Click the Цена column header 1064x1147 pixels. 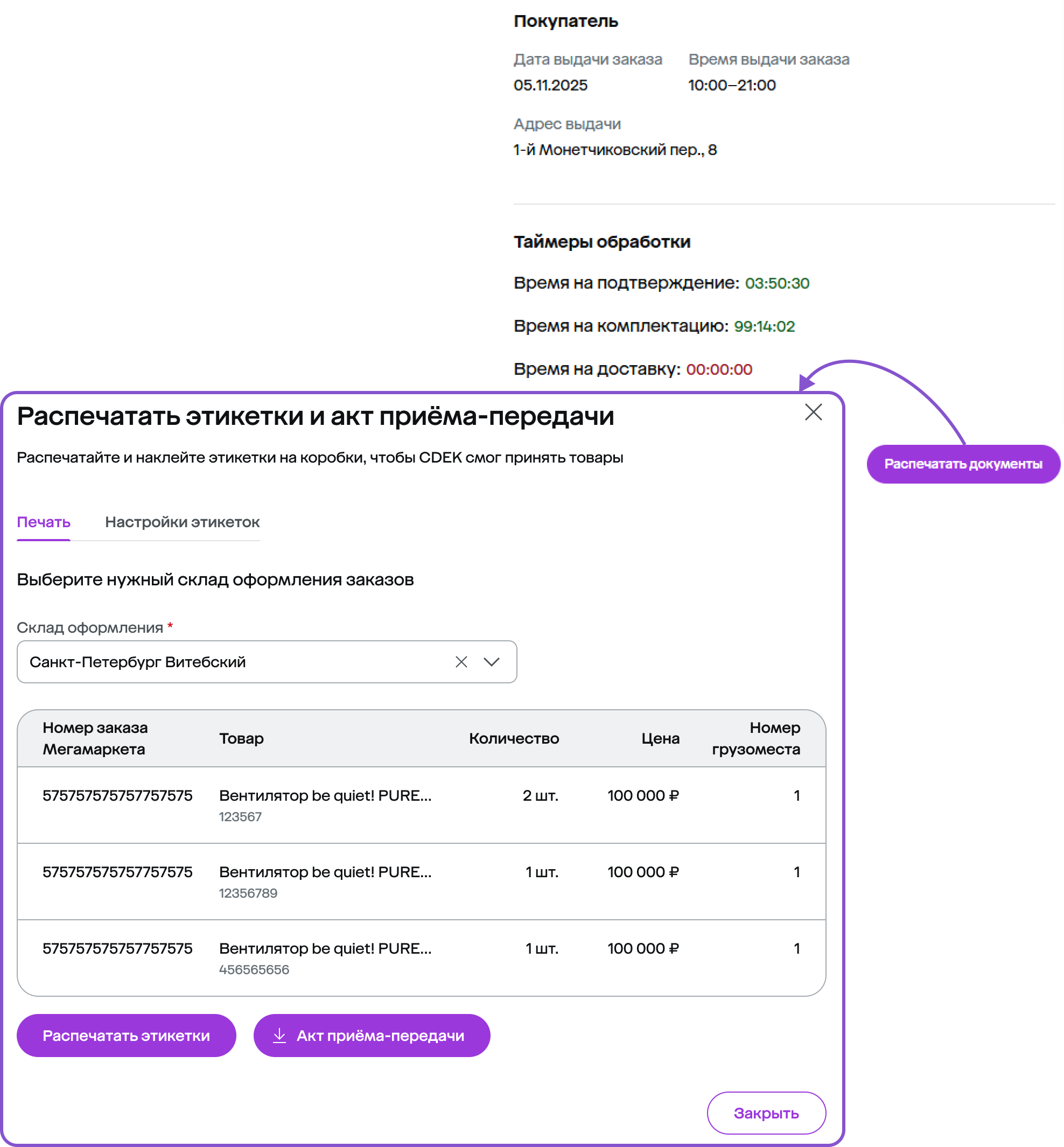pyautogui.click(x=660, y=738)
